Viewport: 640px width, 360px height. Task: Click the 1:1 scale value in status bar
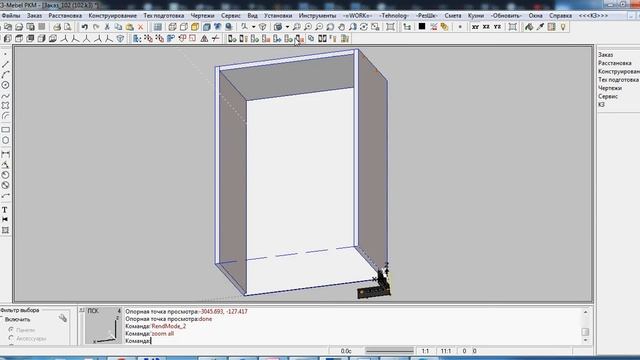click(425, 351)
